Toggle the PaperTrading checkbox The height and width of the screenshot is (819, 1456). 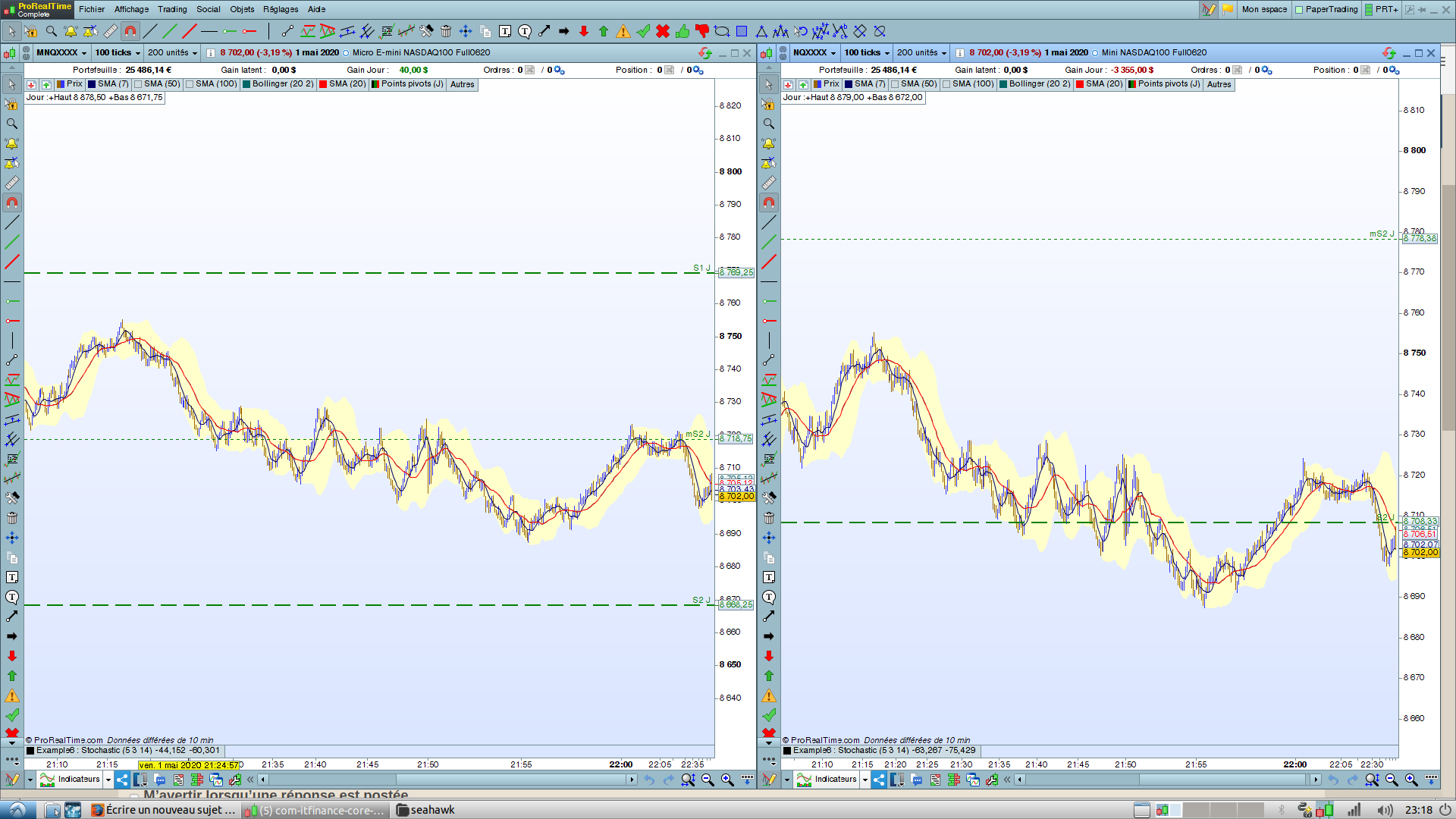[1299, 10]
